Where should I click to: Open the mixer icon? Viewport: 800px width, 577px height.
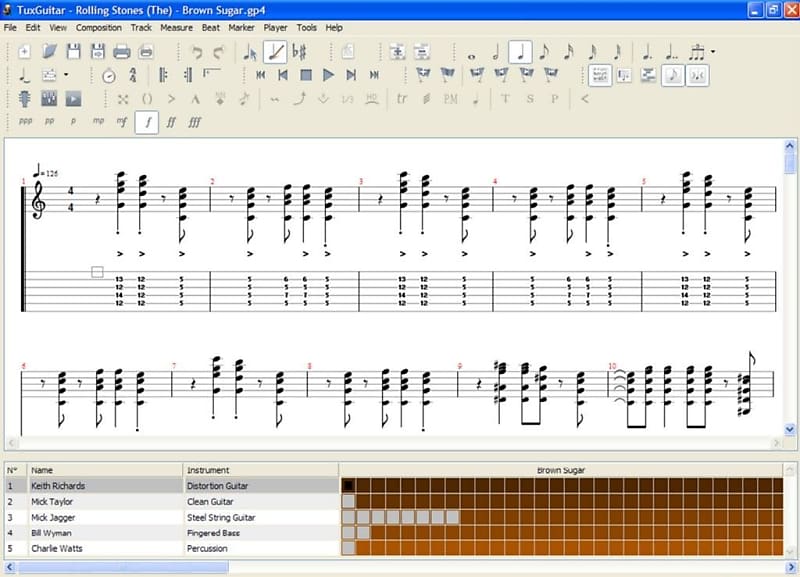pyautogui.click(x=49, y=99)
